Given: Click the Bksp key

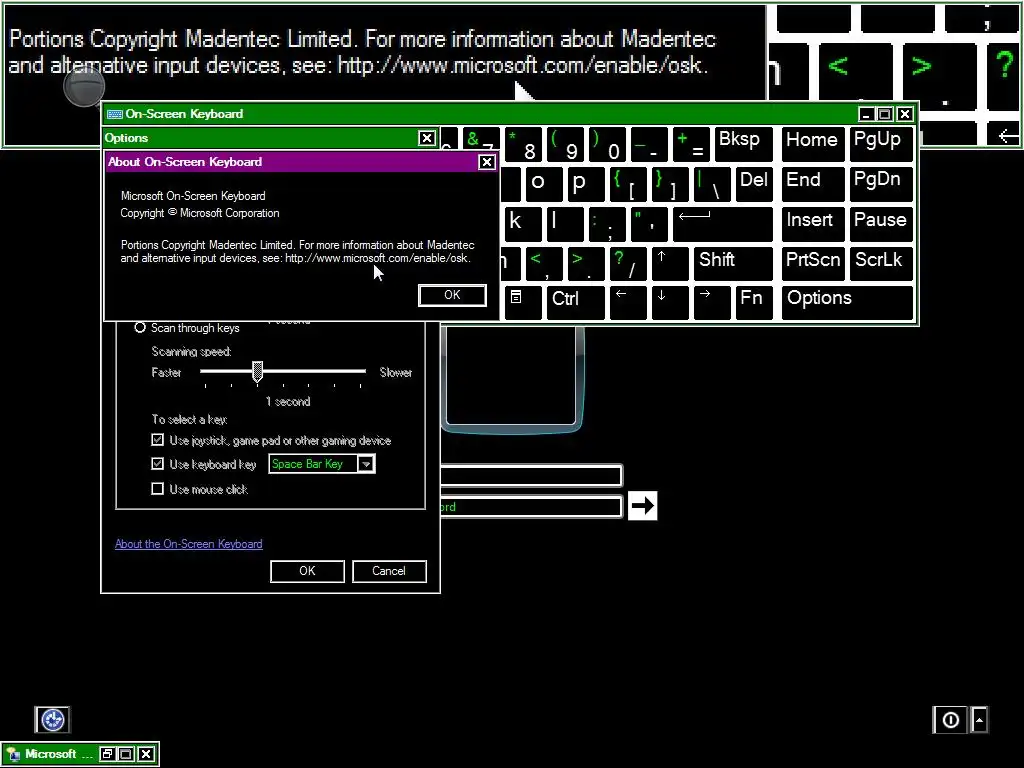Looking at the screenshot, I should (x=743, y=144).
